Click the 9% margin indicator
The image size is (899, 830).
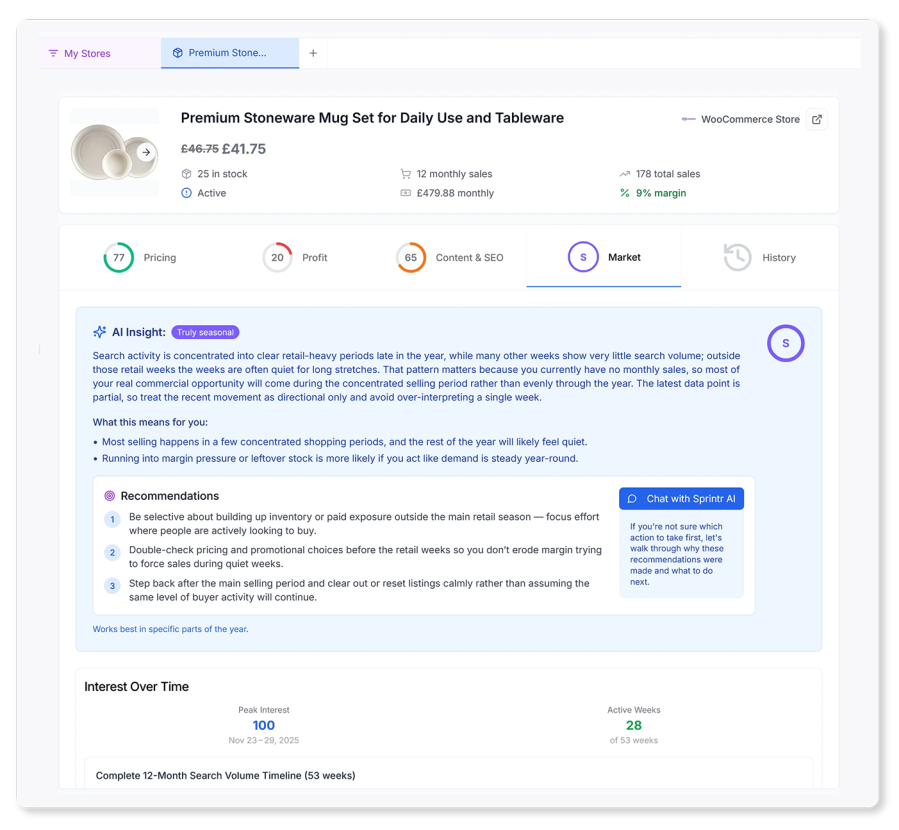[x=653, y=193]
